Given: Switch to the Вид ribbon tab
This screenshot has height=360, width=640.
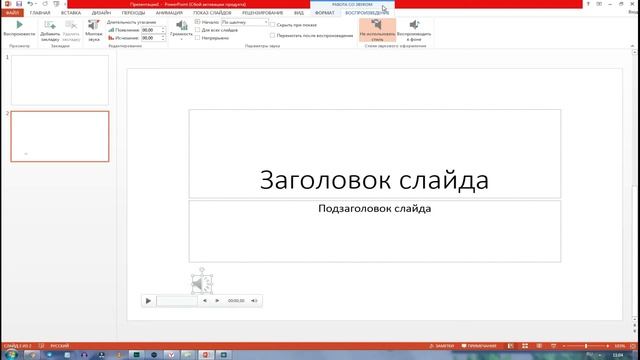Looking at the screenshot, I should pos(299,13).
